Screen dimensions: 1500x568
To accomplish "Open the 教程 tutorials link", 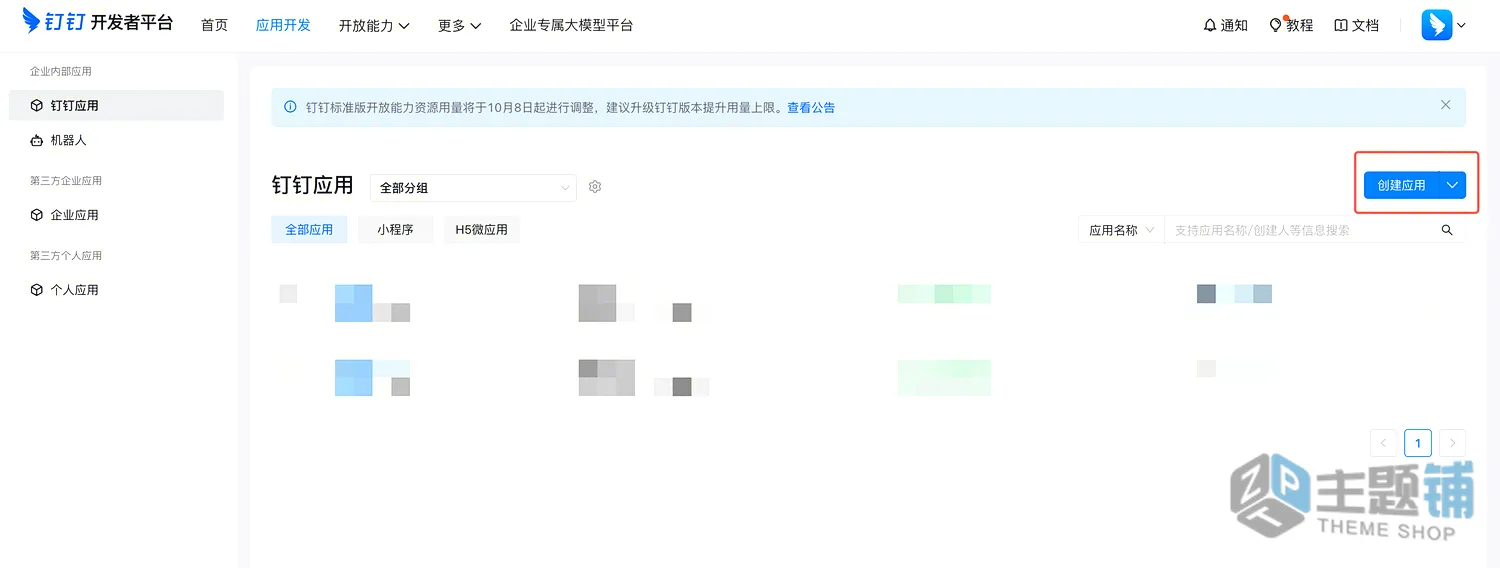I will pos(1291,25).
